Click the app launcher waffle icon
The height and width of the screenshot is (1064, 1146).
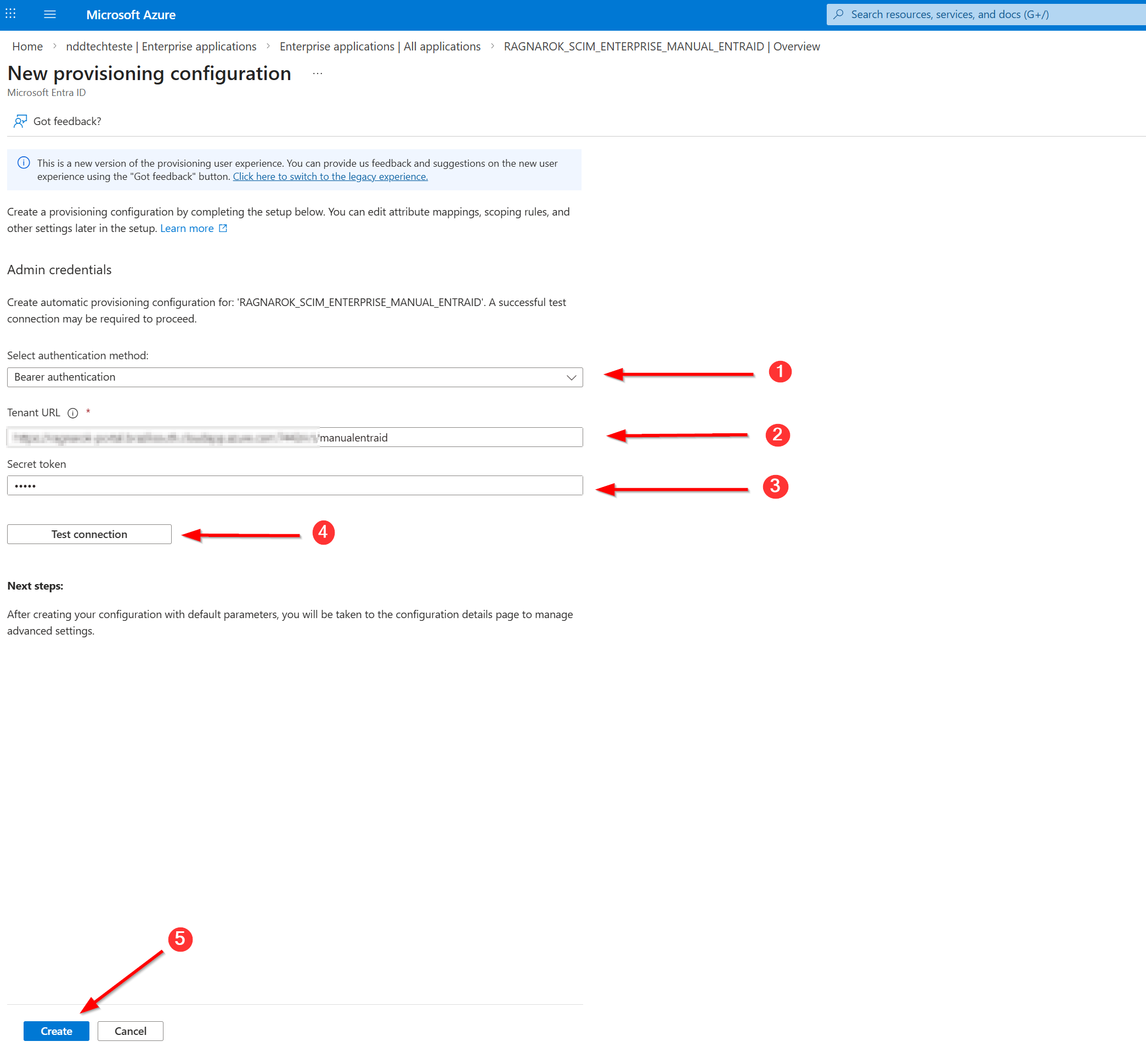10,14
